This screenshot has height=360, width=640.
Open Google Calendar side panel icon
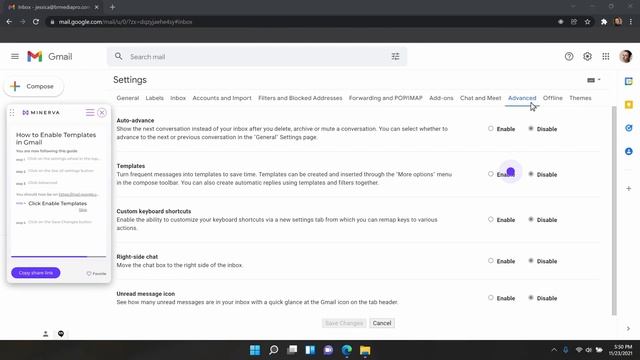pos(629,81)
